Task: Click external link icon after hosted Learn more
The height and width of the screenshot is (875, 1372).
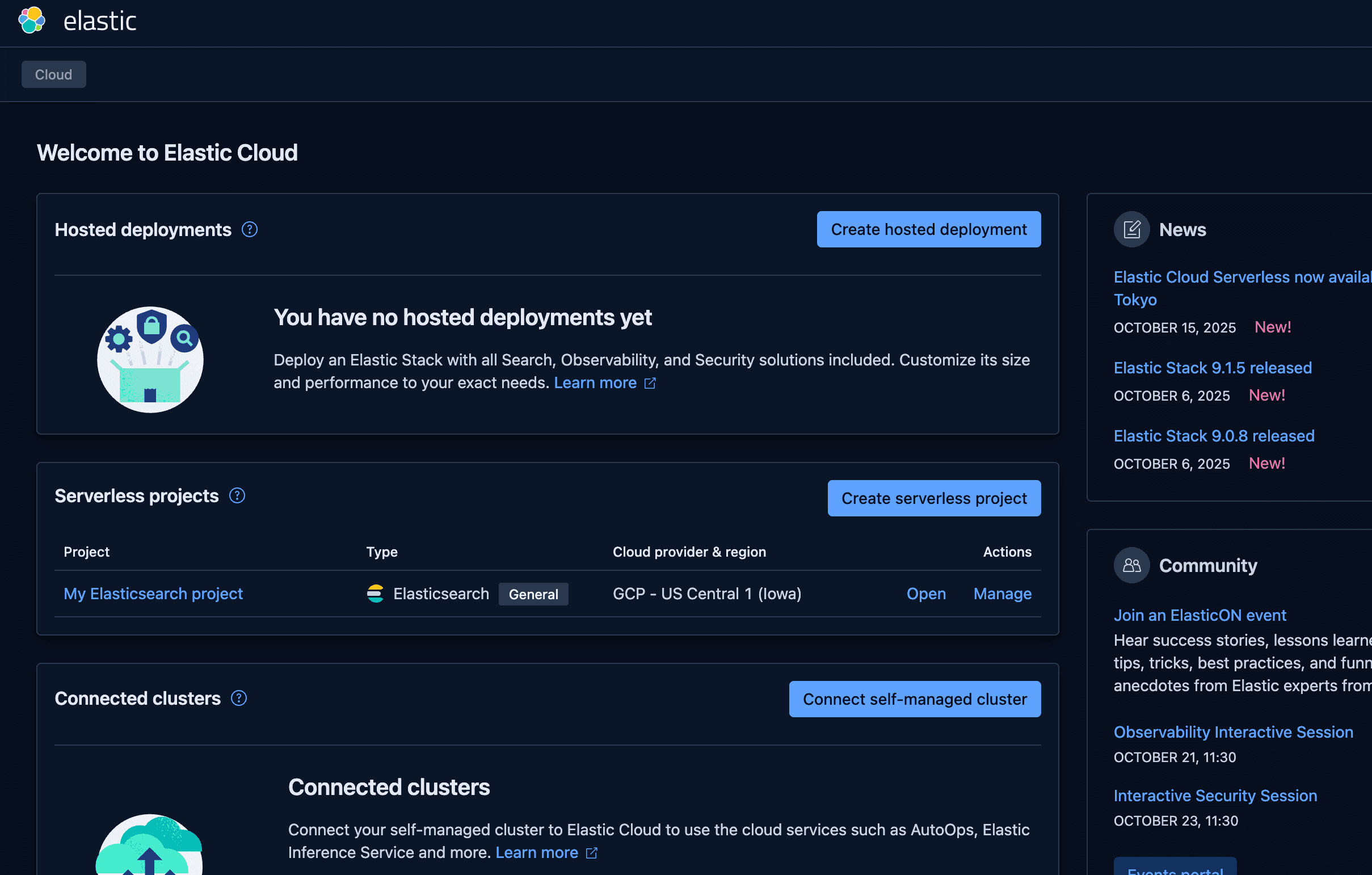Action: [650, 384]
